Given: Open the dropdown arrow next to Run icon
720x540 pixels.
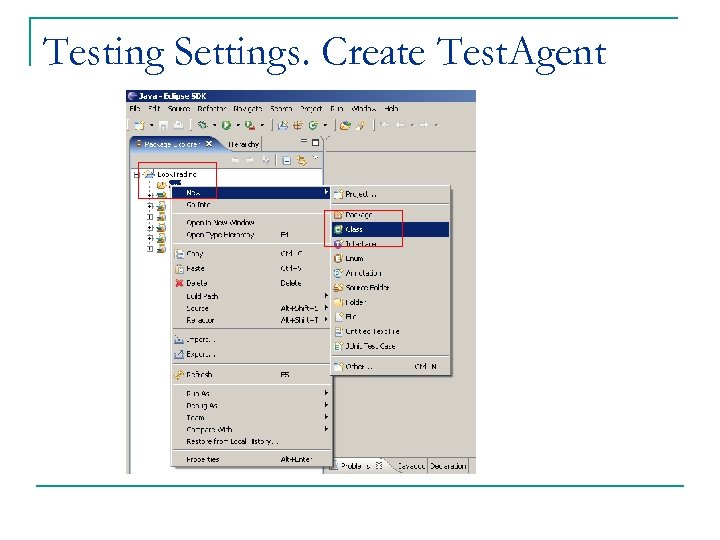Looking at the screenshot, I should point(238,125).
